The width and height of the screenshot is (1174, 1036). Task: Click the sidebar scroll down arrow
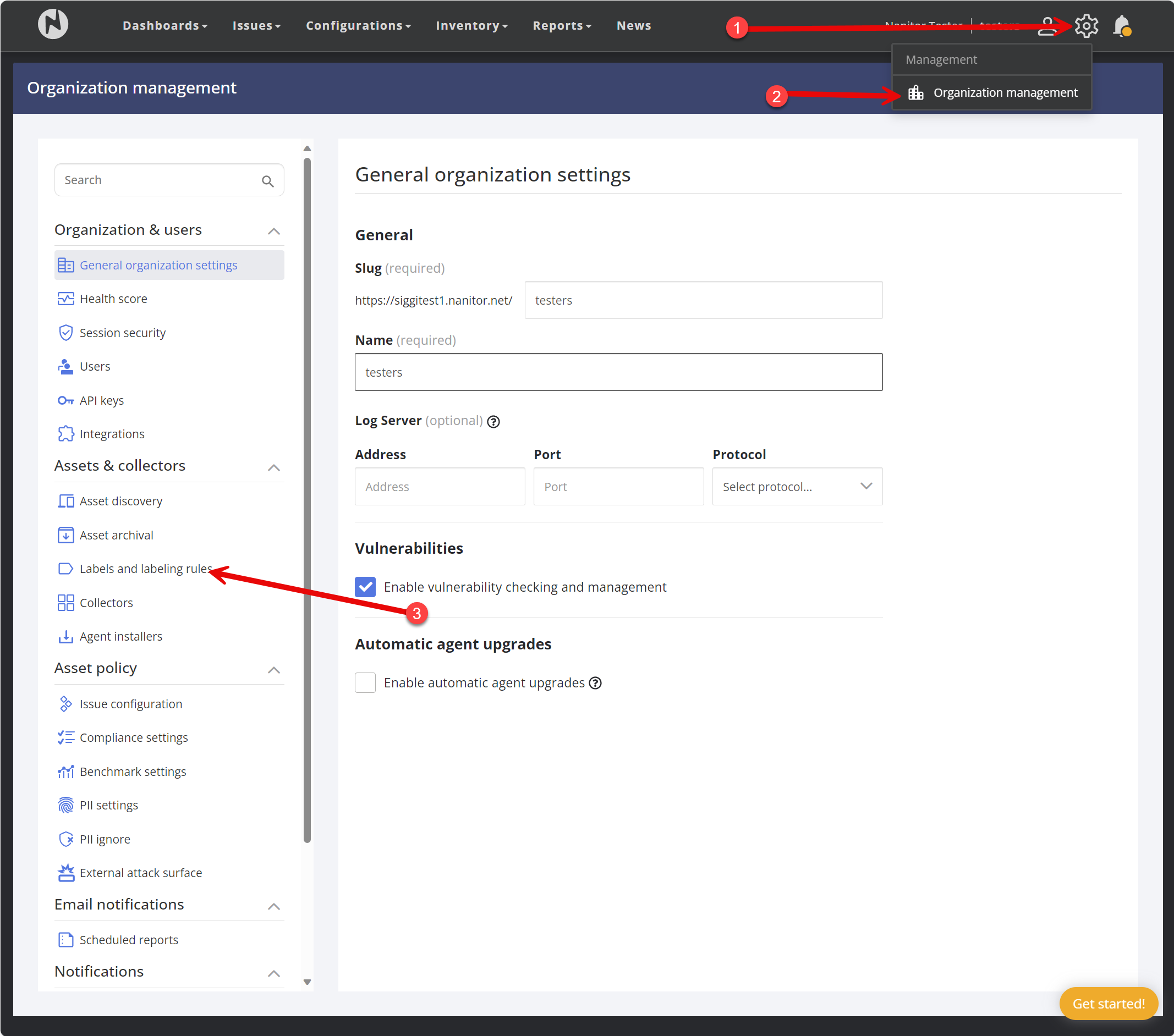click(x=308, y=982)
